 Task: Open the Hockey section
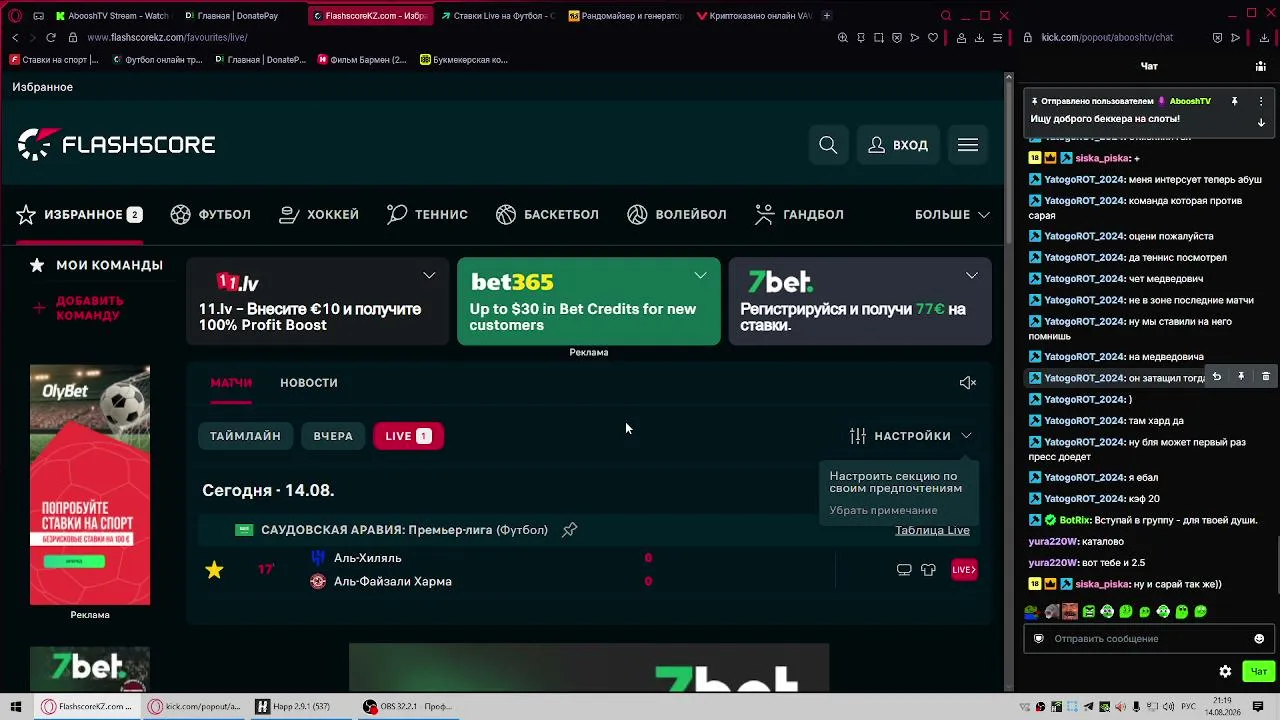point(319,215)
